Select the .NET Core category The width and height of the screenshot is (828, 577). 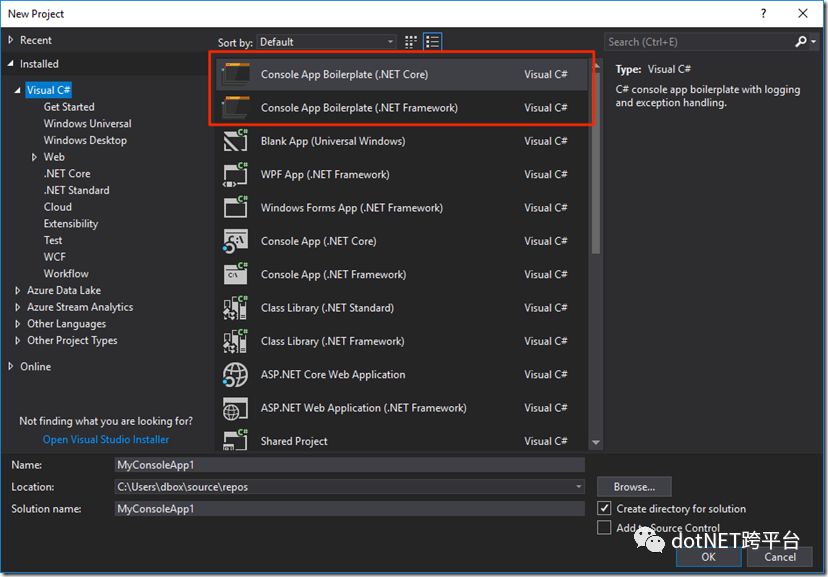[67, 174]
